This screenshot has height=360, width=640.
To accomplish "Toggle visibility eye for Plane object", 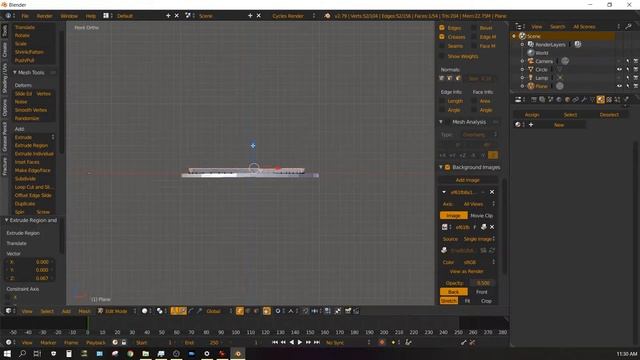I will 619,86.
